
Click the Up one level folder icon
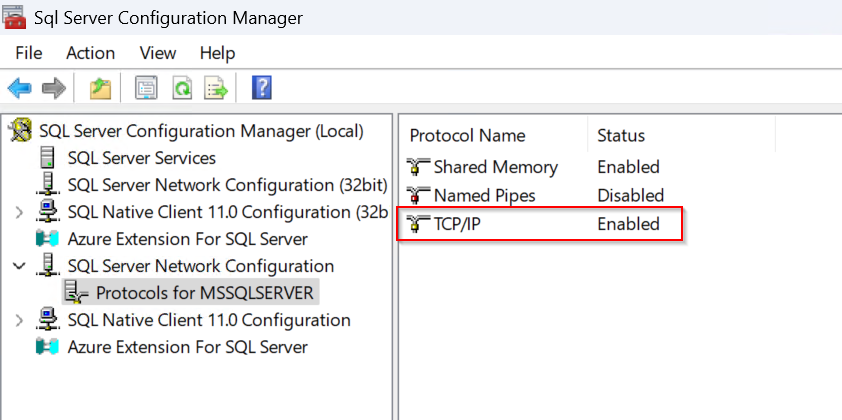pyautogui.click(x=100, y=89)
